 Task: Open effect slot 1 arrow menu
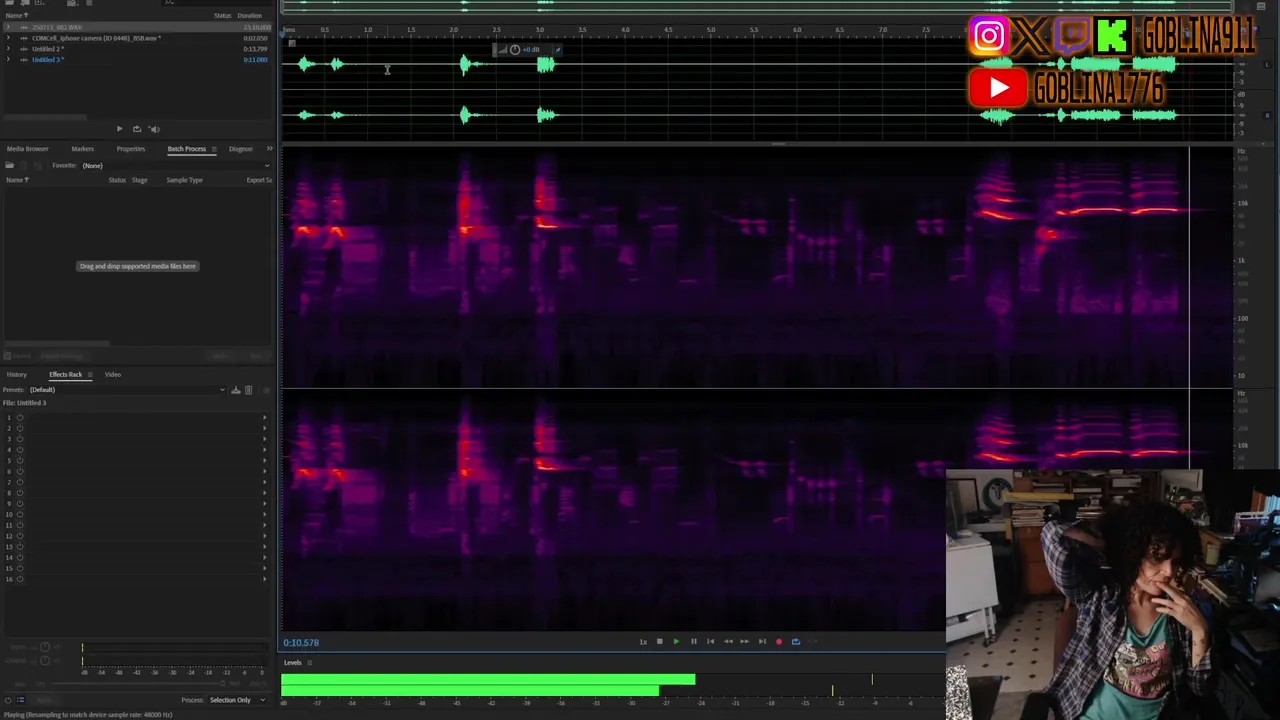(265, 418)
